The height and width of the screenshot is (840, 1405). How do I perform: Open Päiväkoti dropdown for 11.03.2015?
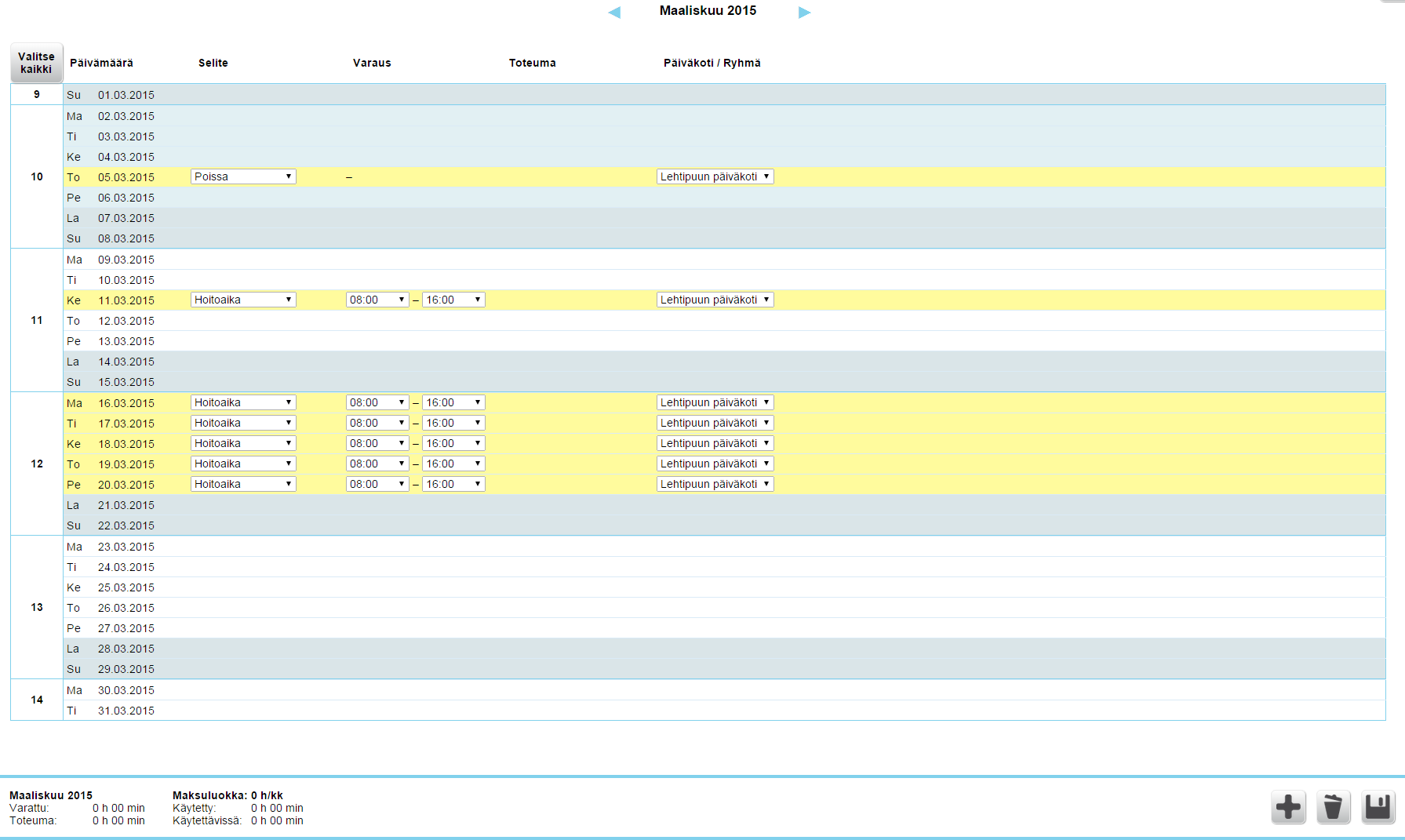coord(715,300)
